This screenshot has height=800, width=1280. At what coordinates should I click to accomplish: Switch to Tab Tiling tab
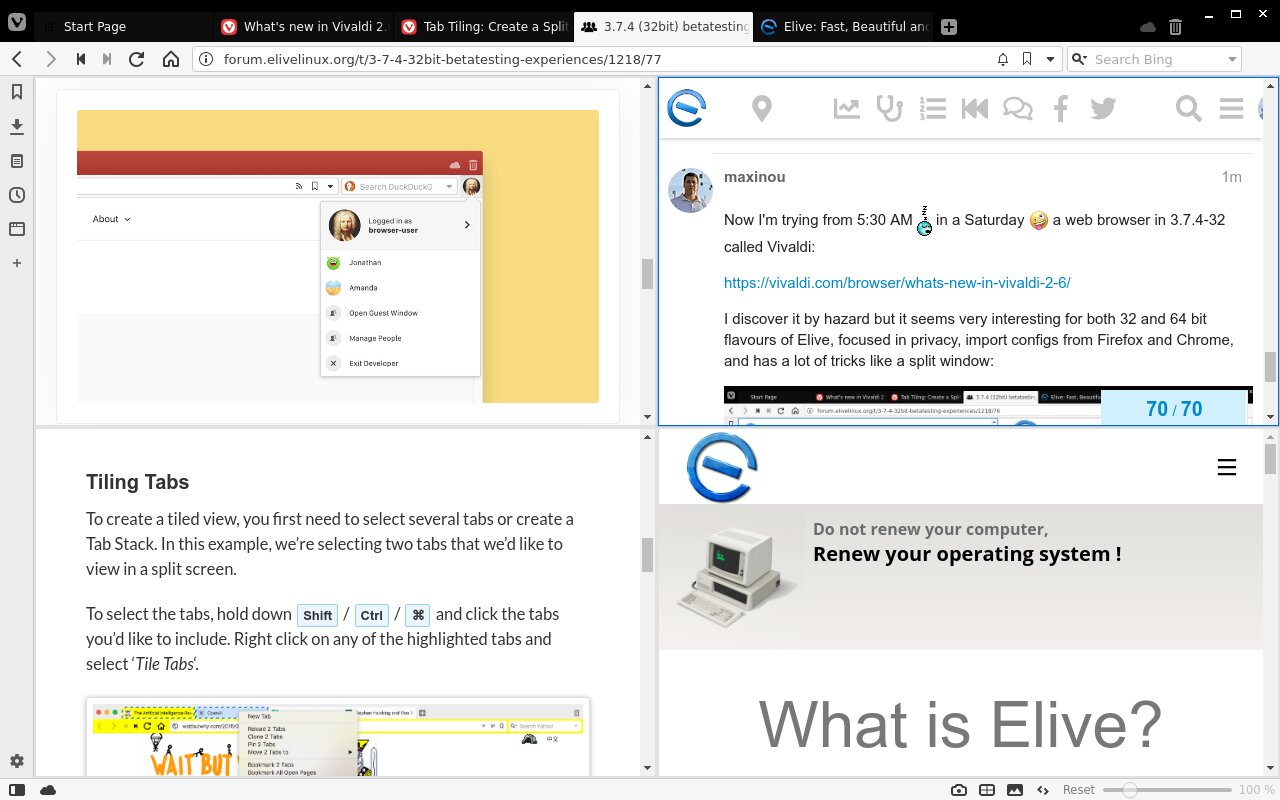pyautogui.click(x=482, y=27)
